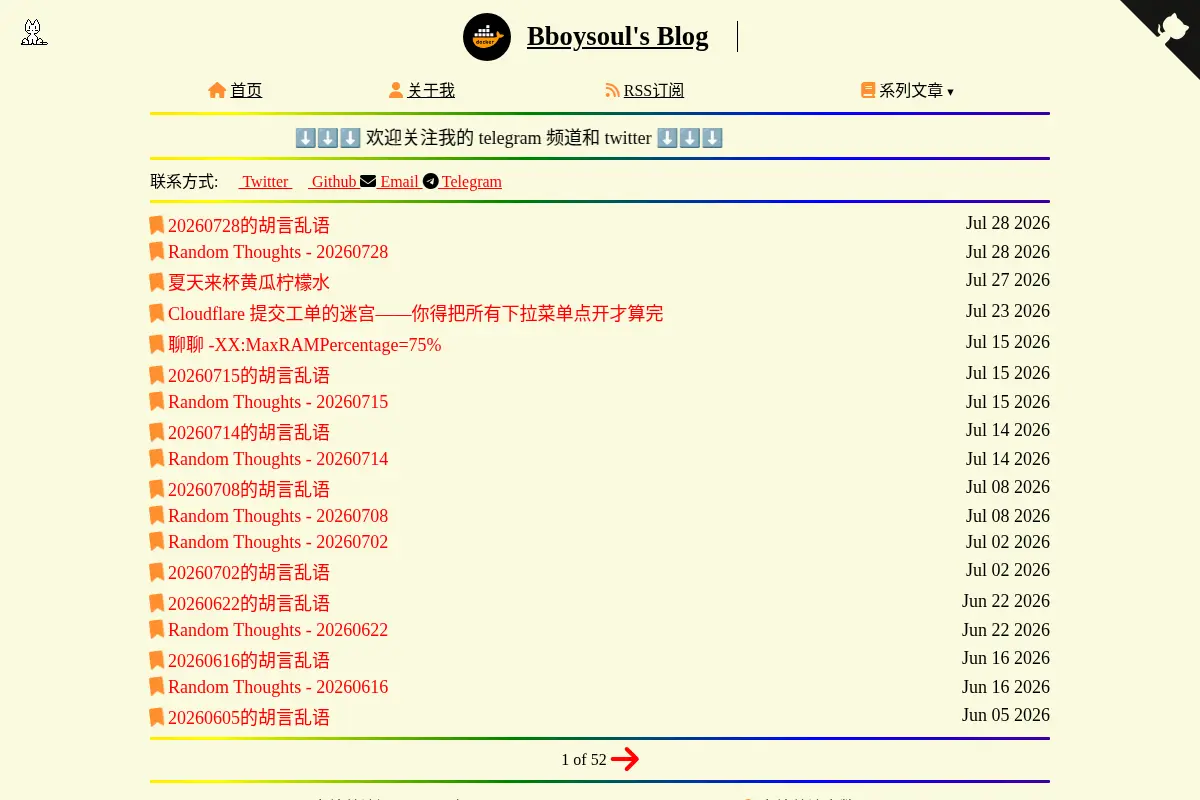Open the Twitter contact link
Viewport: 1200px width, 800px height.
265,181
